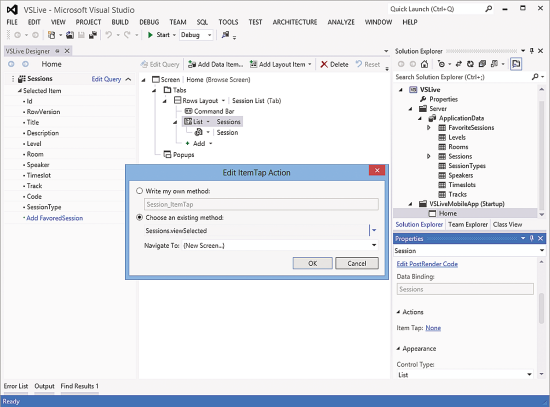This screenshot has width=550, height=407.
Task: Click the Save All toolbar icon
Action: [x=93, y=35]
